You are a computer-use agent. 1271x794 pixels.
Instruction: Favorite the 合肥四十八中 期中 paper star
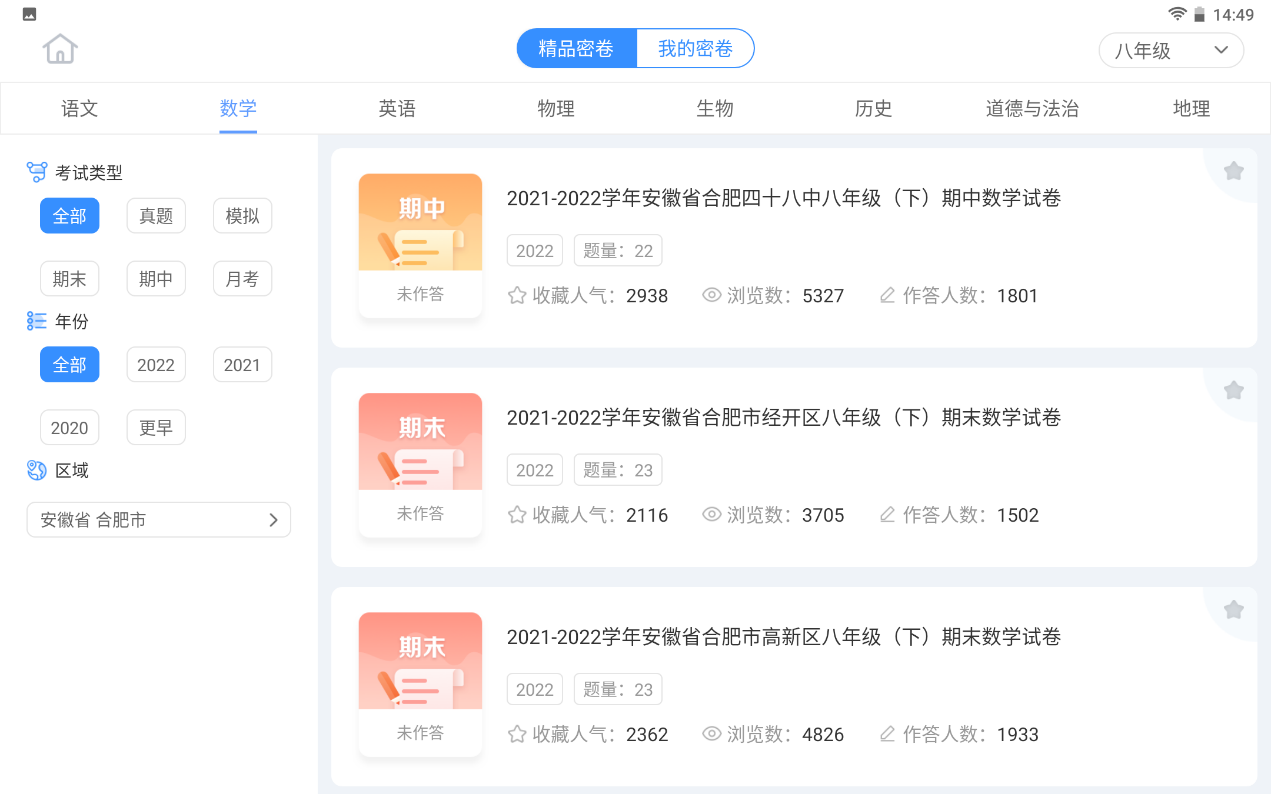tap(1234, 171)
